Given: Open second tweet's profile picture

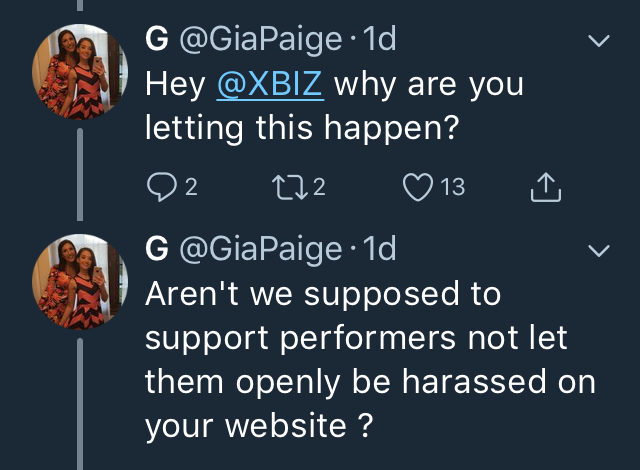Looking at the screenshot, I should point(80,282).
